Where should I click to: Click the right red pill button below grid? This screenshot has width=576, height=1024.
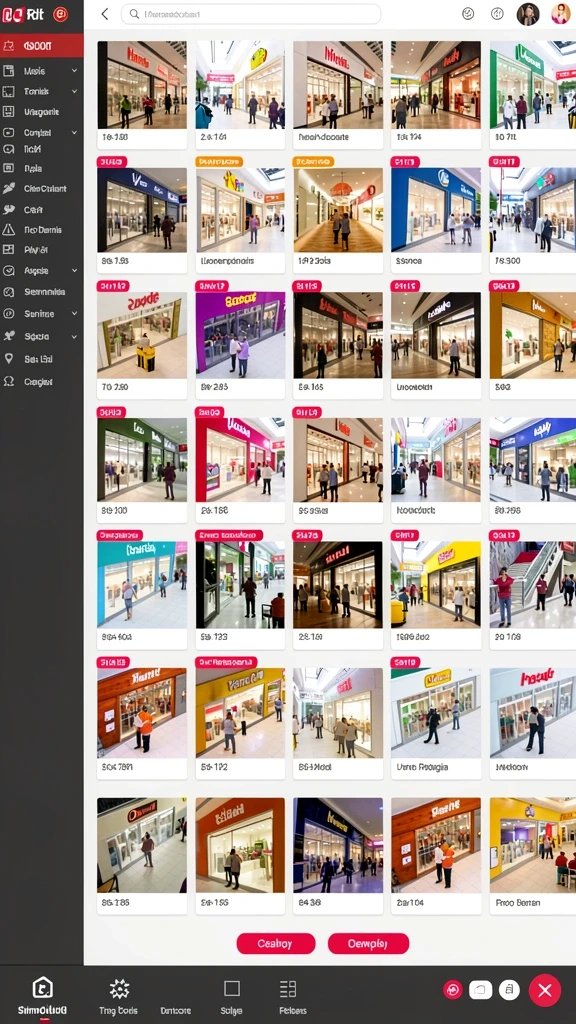click(368, 944)
